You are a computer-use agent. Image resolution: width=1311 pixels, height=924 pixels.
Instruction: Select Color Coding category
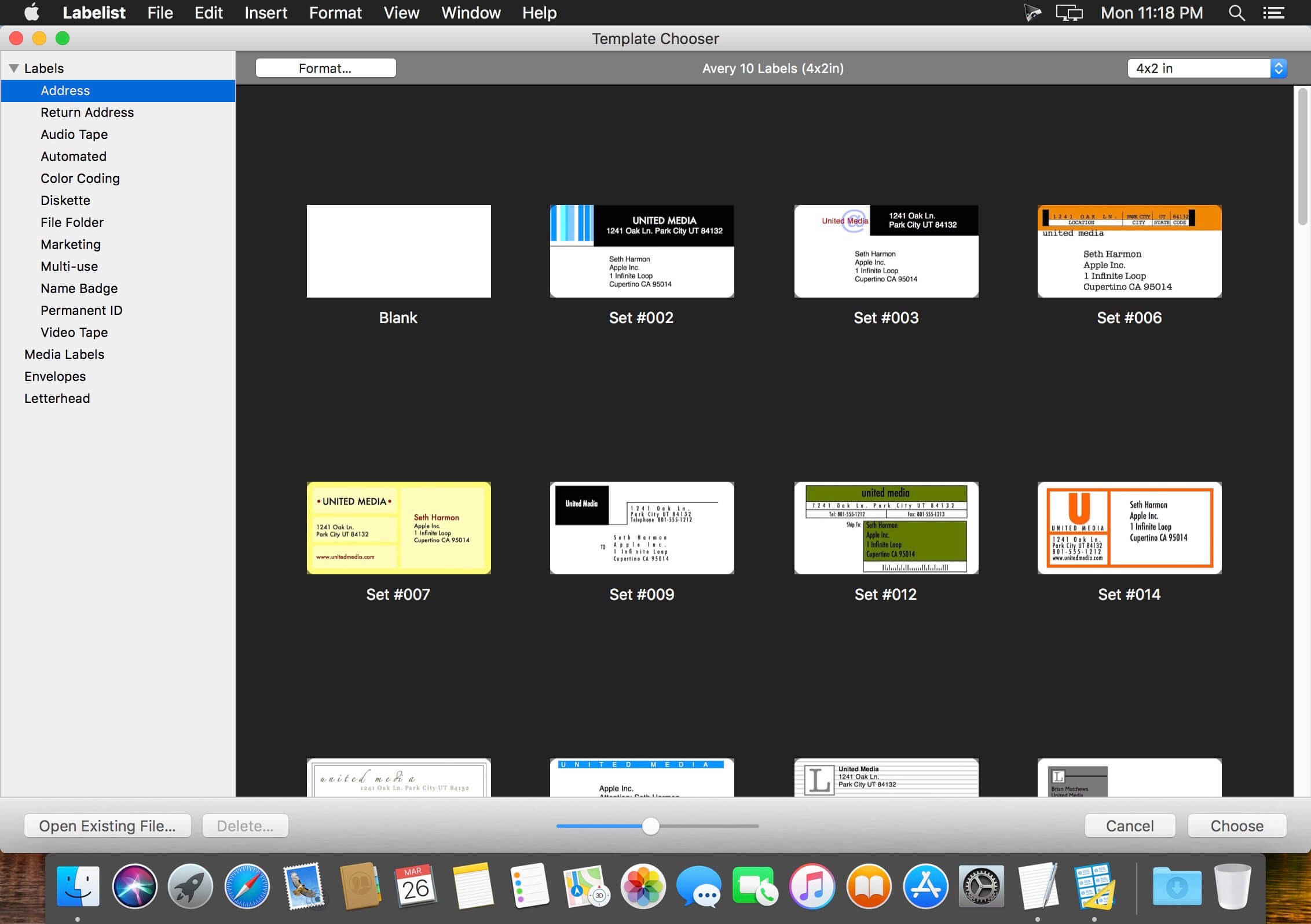[x=118, y=178]
